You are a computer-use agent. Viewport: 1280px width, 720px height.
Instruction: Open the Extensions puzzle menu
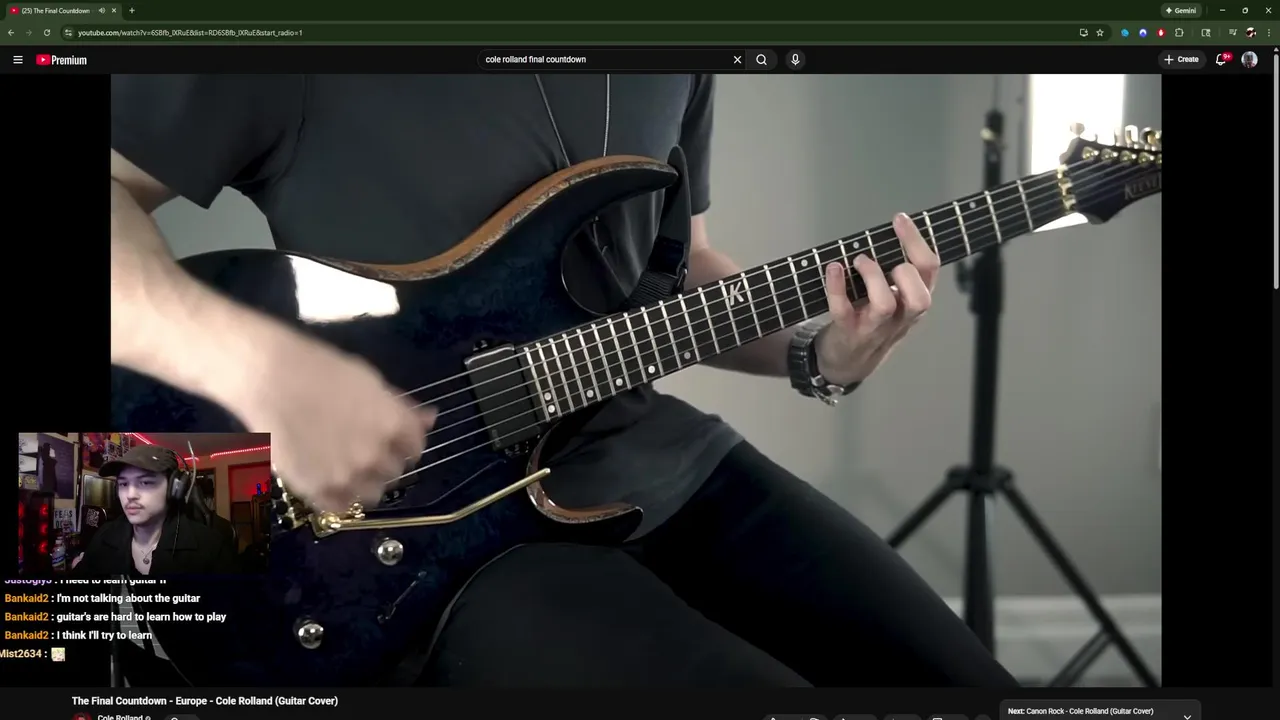coord(1179,33)
